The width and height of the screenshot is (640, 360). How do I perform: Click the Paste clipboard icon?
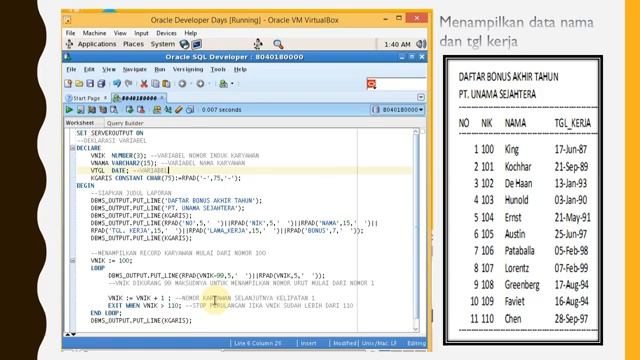[x=166, y=84]
